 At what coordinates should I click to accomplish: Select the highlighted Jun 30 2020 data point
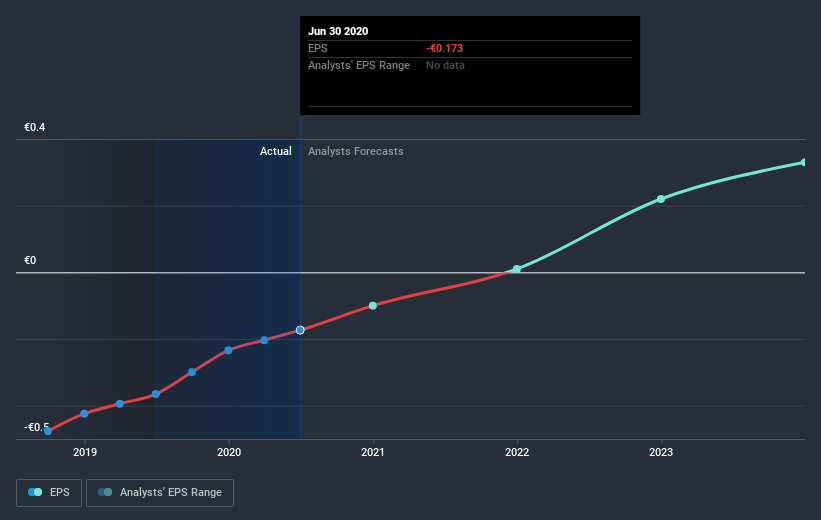[x=300, y=330]
